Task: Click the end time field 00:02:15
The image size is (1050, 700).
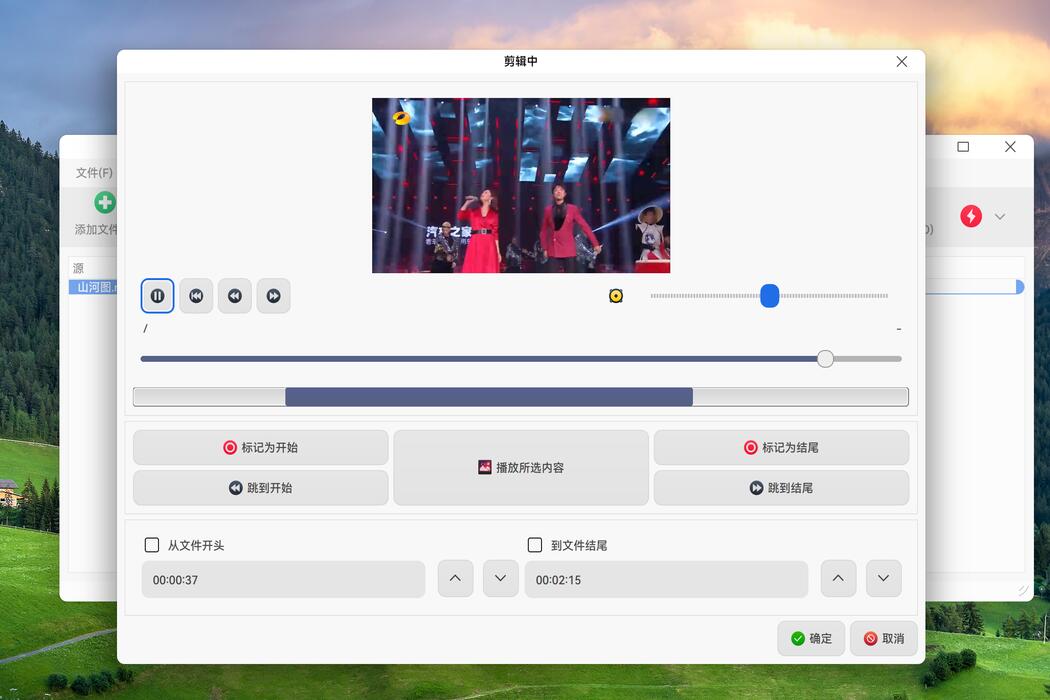Action: pyautogui.click(x=666, y=579)
